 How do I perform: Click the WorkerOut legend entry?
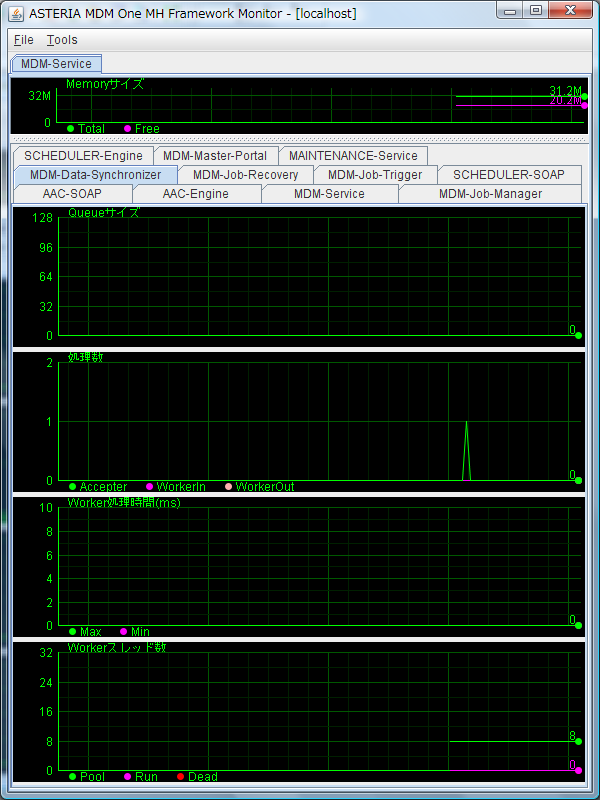coord(260,487)
